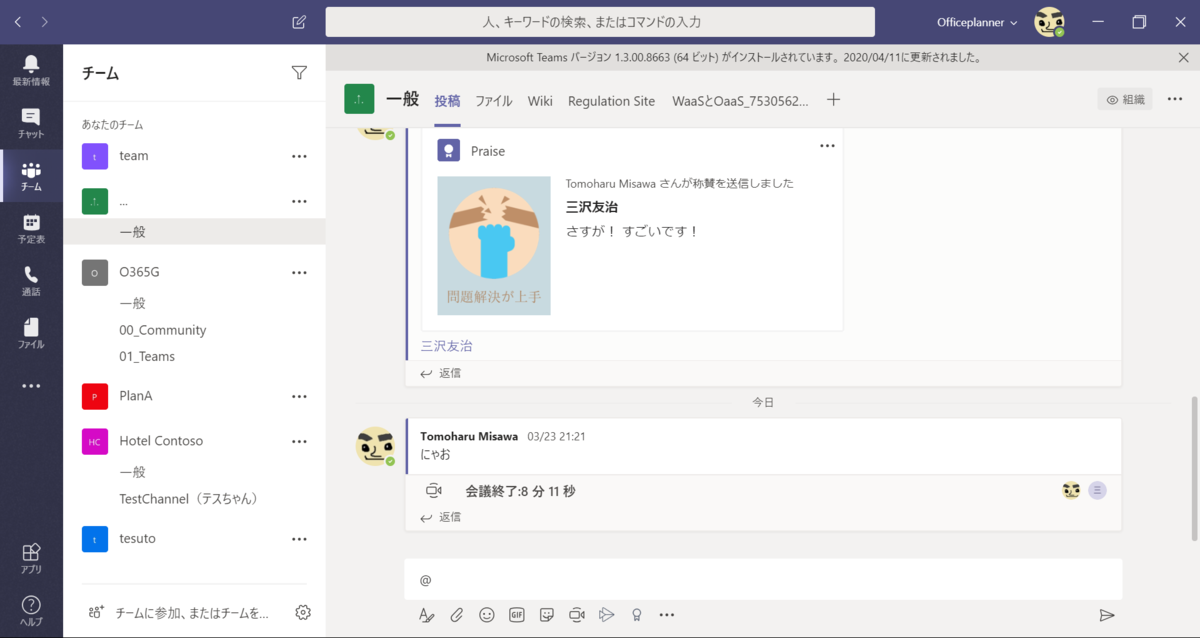This screenshot has height=638, width=1200.
Task: Click the 組織 button
Action: 1125,99
